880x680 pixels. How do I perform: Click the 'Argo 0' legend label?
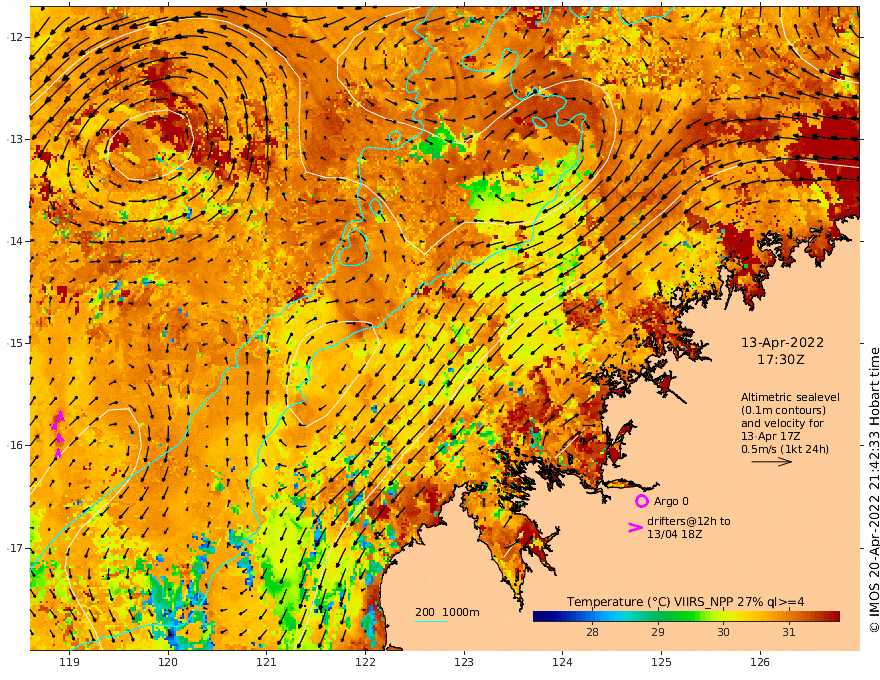point(671,501)
